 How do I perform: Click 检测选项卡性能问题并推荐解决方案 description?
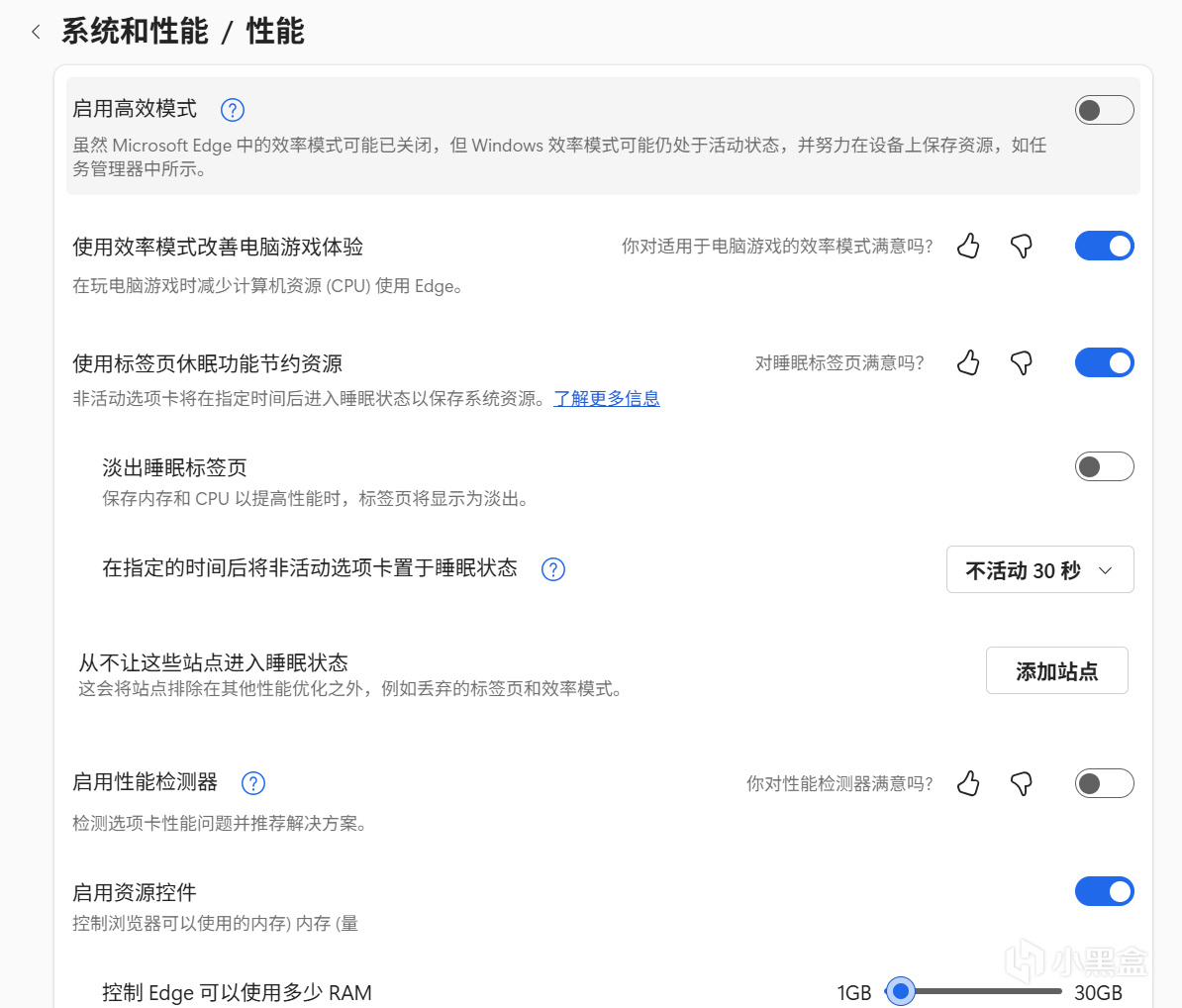point(220,823)
